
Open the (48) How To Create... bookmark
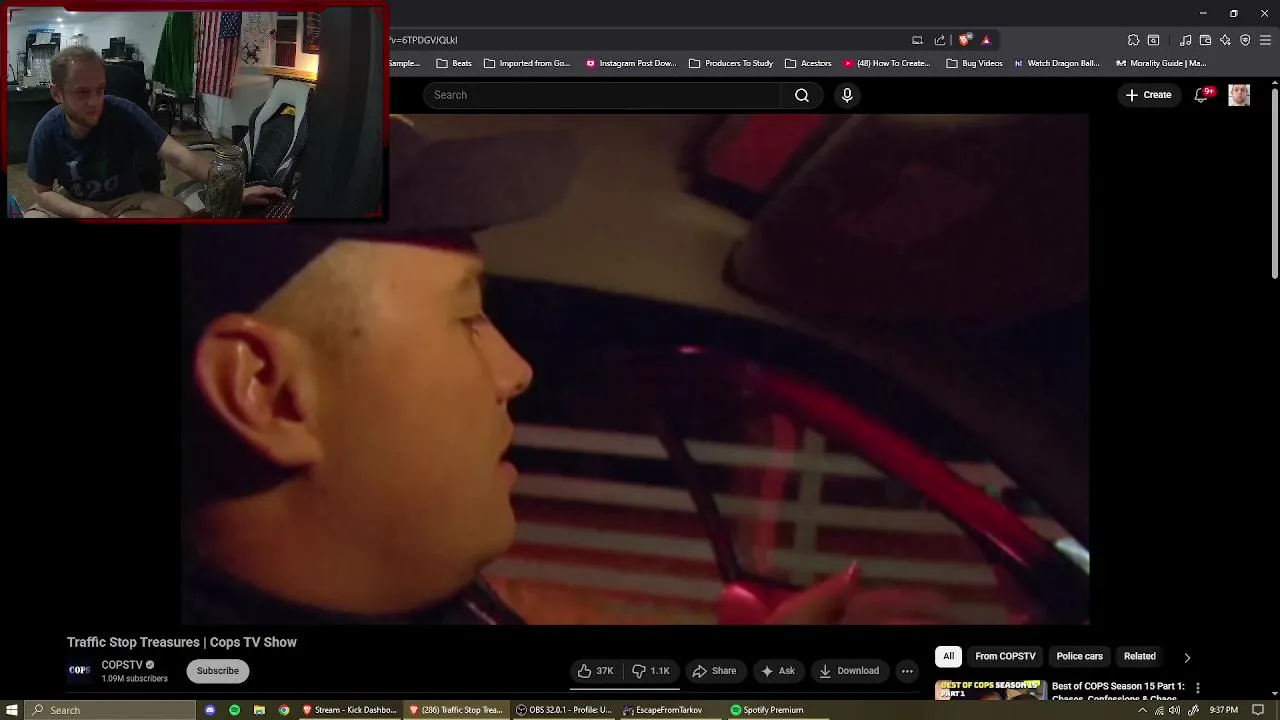tap(886, 63)
